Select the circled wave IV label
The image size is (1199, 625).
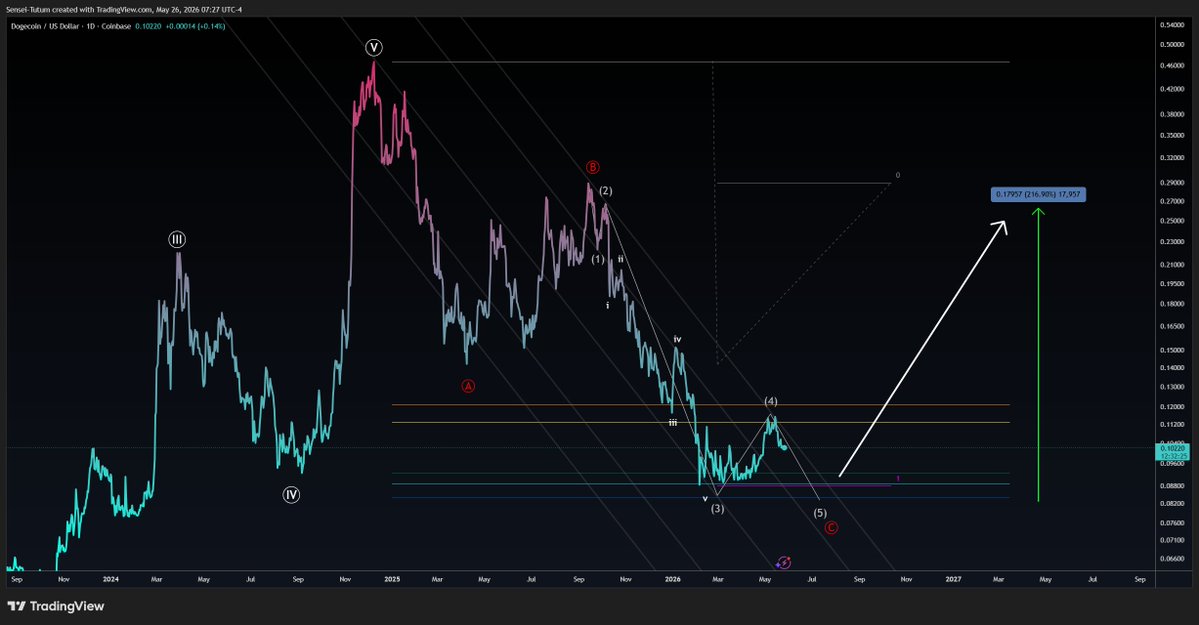[x=291, y=495]
